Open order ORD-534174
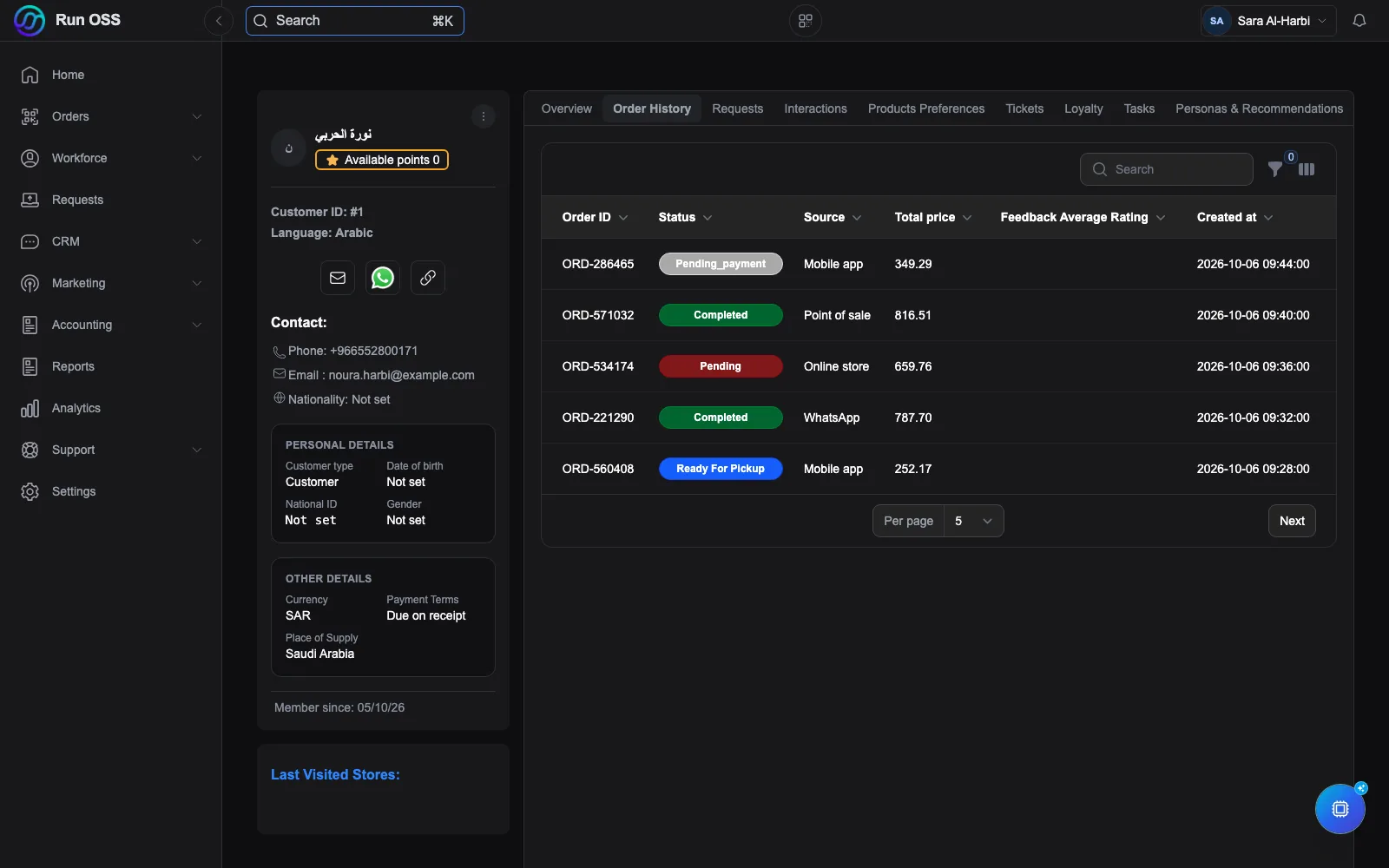The width and height of the screenshot is (1389, 868). pyautogui.click(x=598, y=366)
